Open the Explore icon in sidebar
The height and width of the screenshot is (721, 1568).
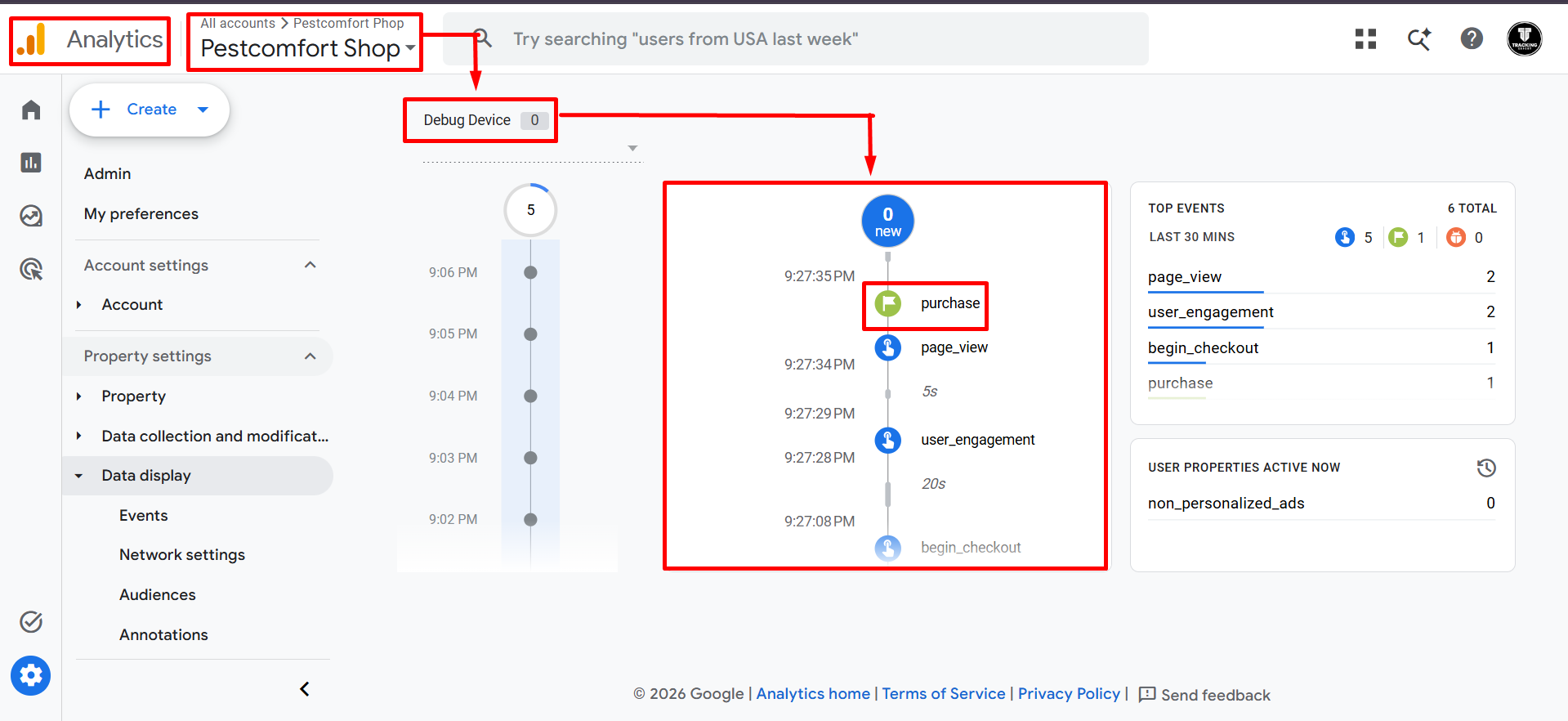31,216
